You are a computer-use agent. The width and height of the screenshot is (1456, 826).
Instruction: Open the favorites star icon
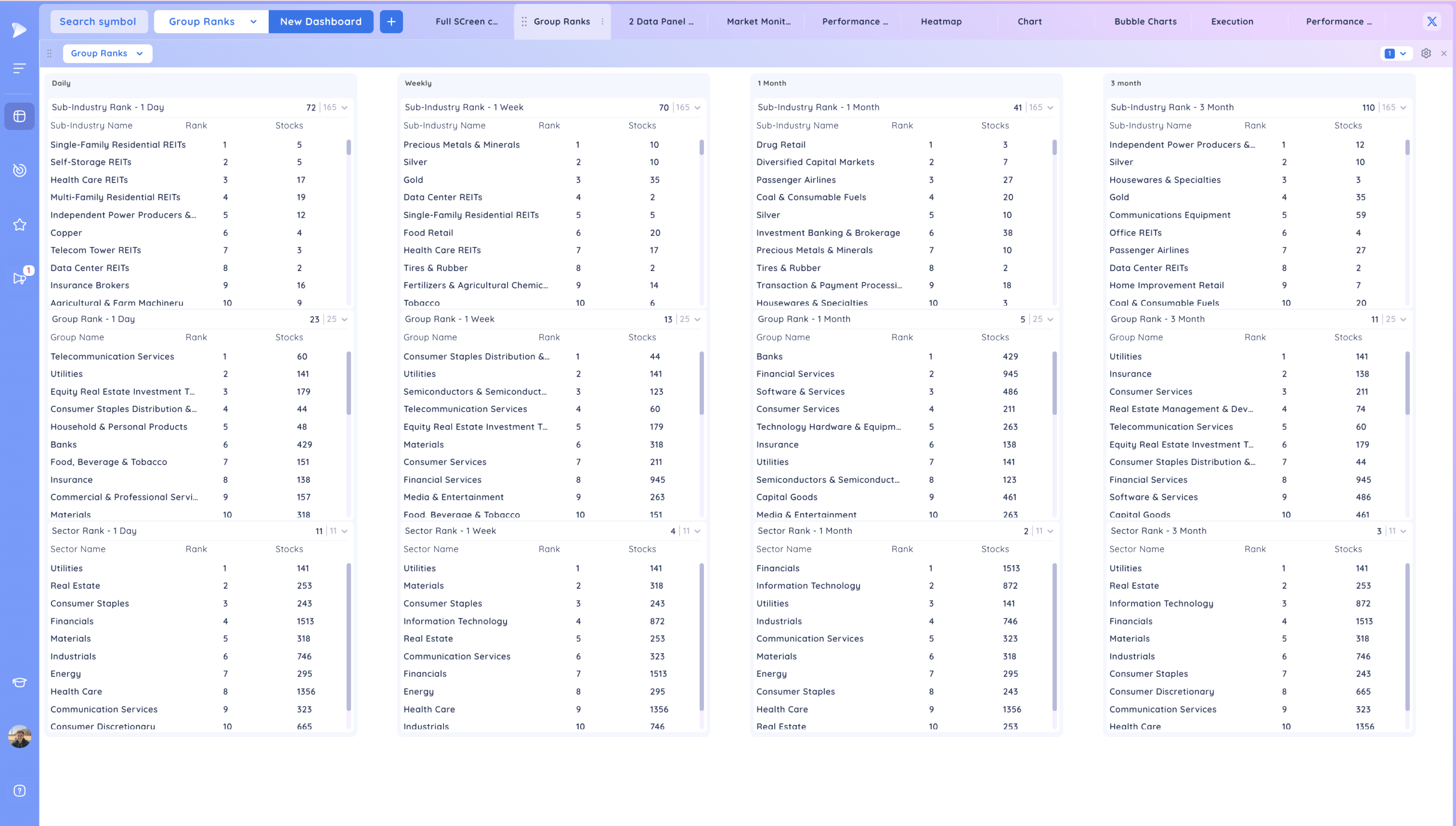pos(19,225)
